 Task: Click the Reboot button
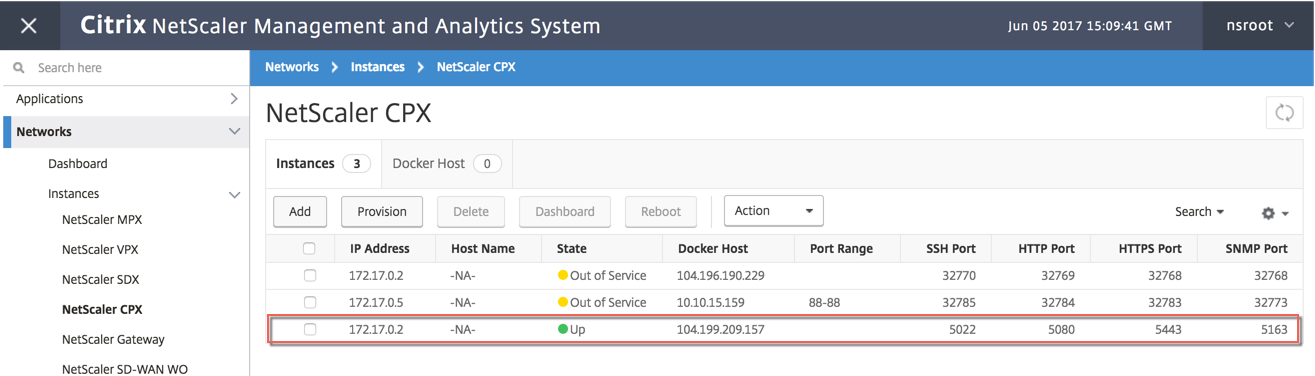tap(661, 212)
